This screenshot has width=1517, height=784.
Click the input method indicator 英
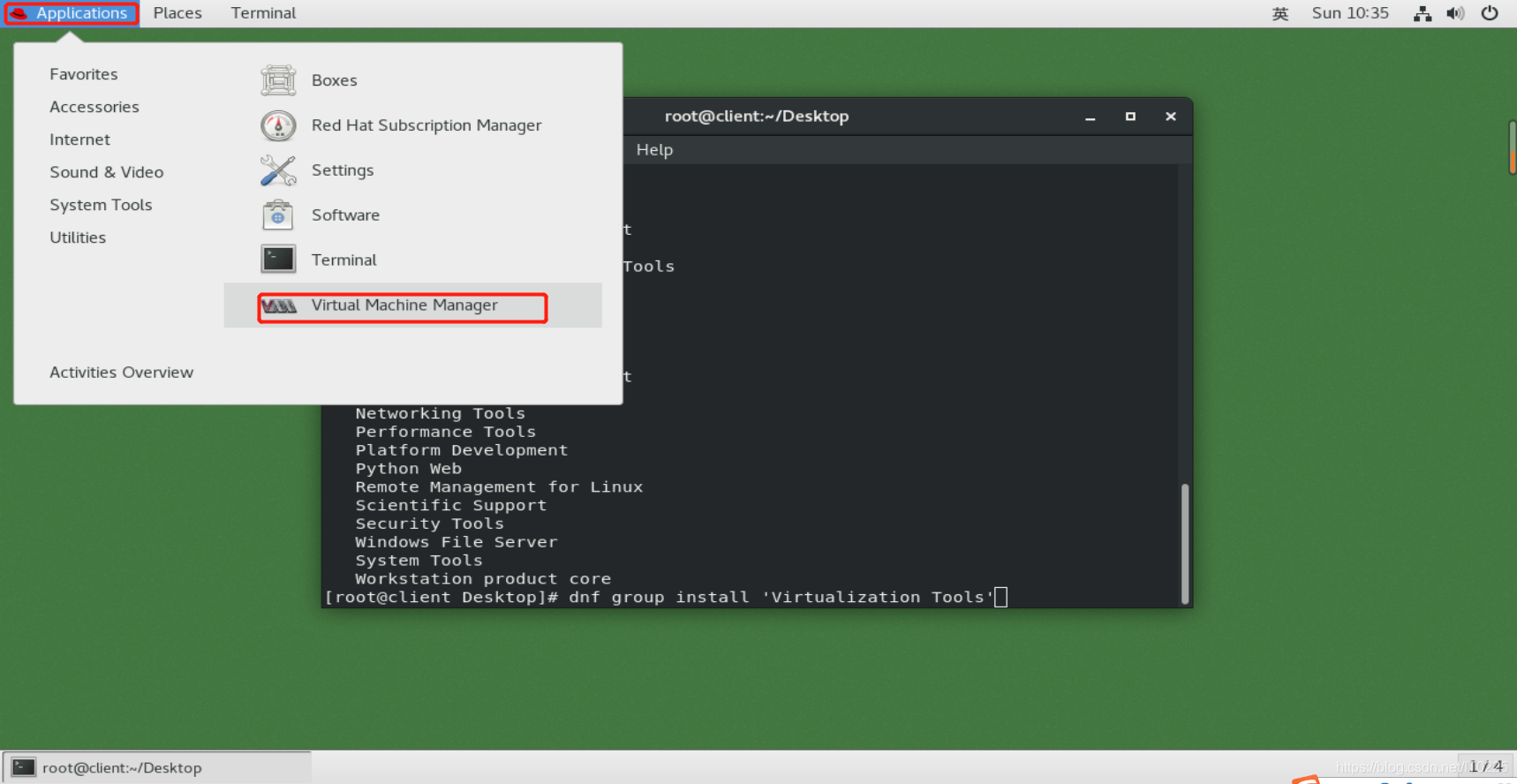coord(1280,13)
